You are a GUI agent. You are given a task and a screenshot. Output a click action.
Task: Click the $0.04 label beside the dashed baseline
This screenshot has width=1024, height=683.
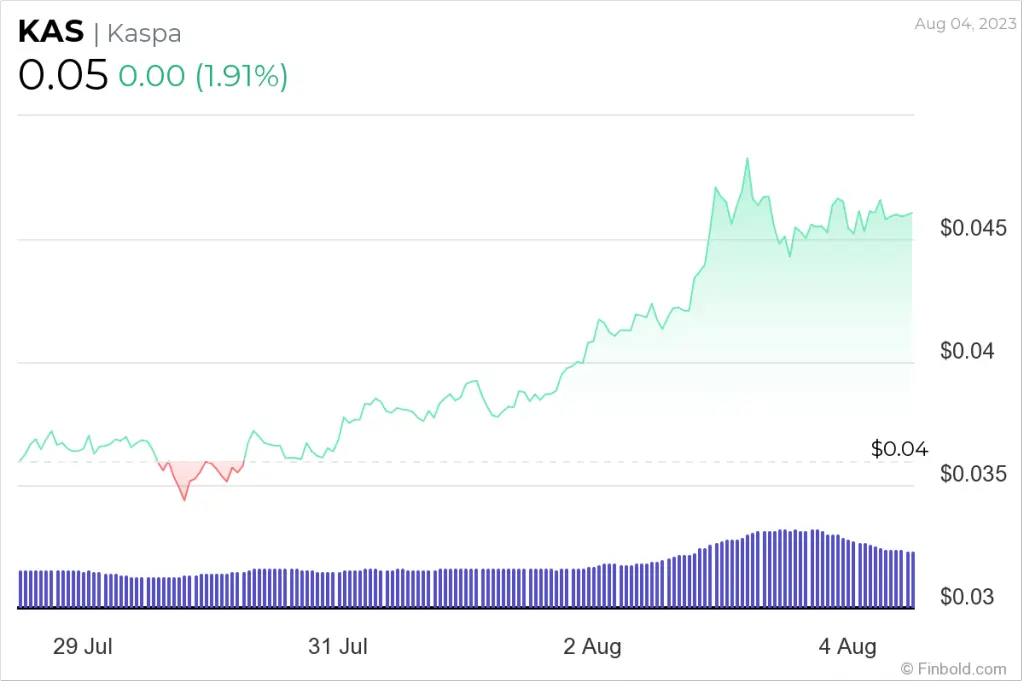point(899,449)
